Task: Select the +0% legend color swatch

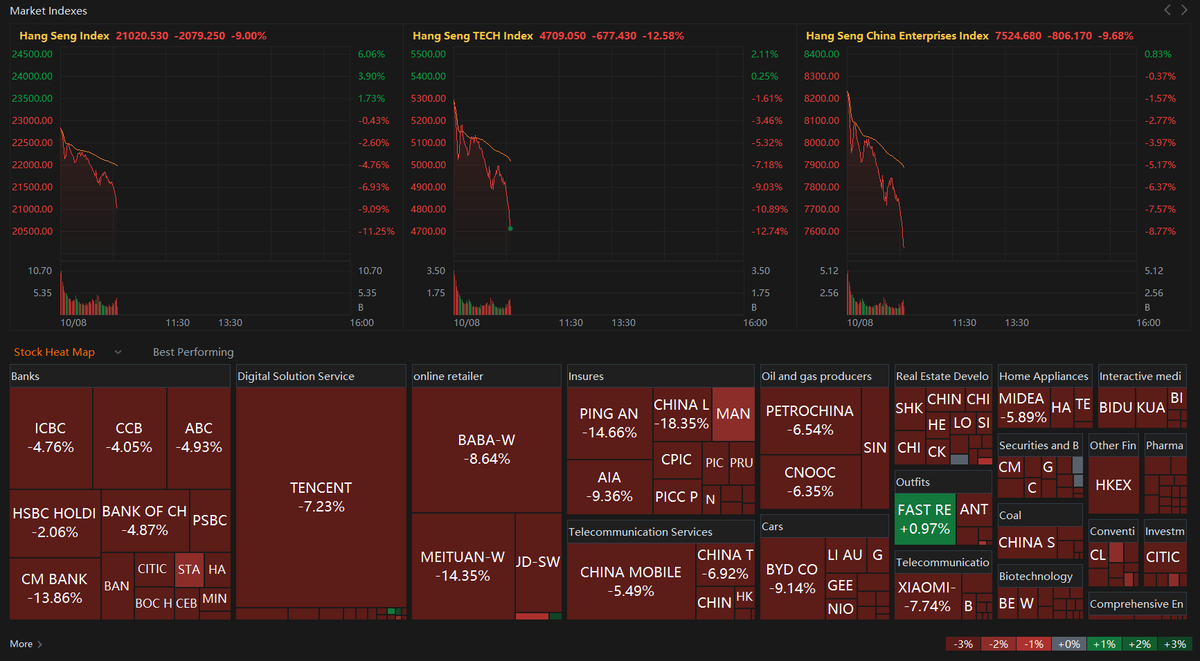Action: (1068, 644)
